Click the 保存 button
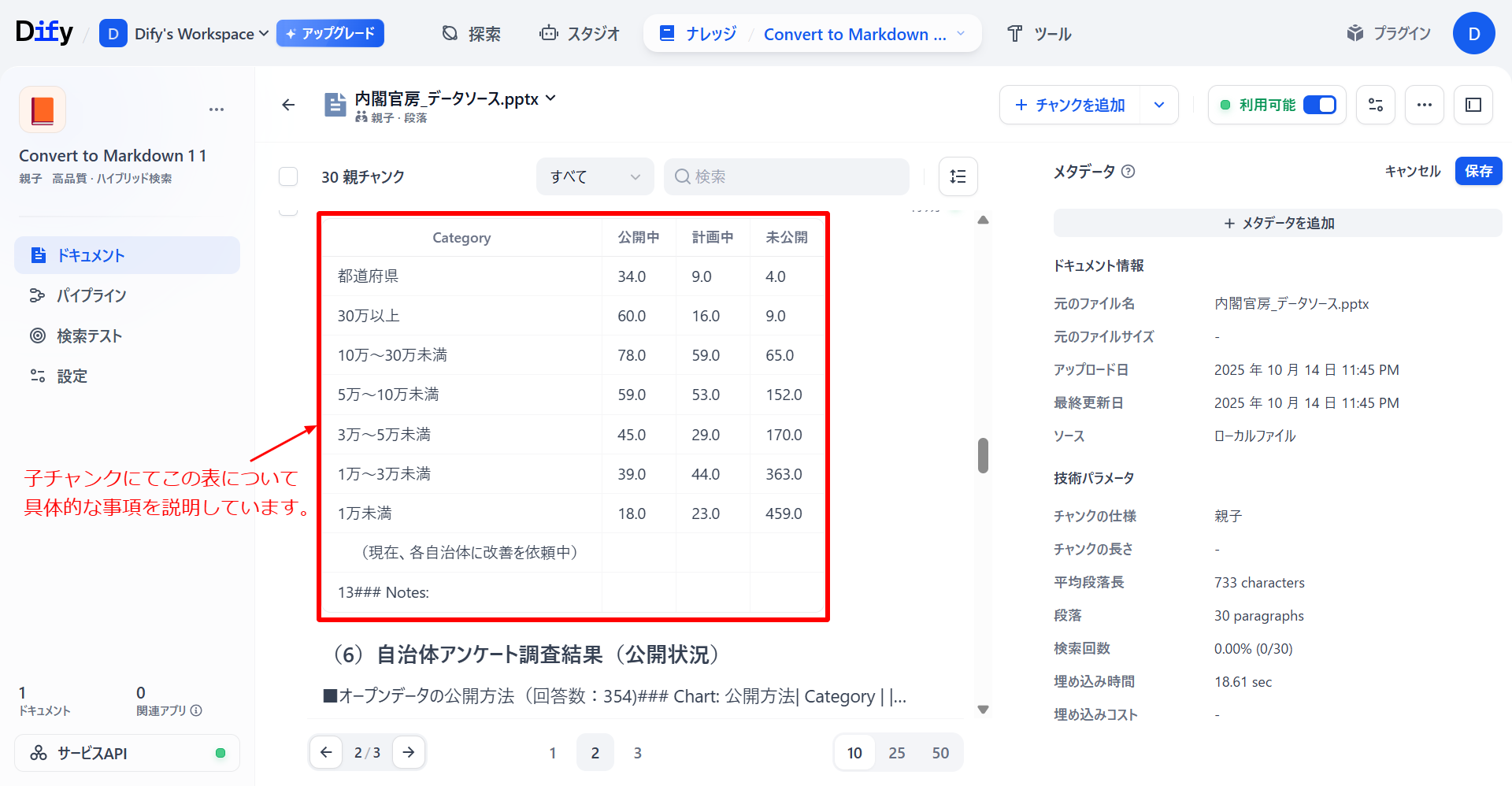Viewport: 1512px width, 786px height. 1478,172
